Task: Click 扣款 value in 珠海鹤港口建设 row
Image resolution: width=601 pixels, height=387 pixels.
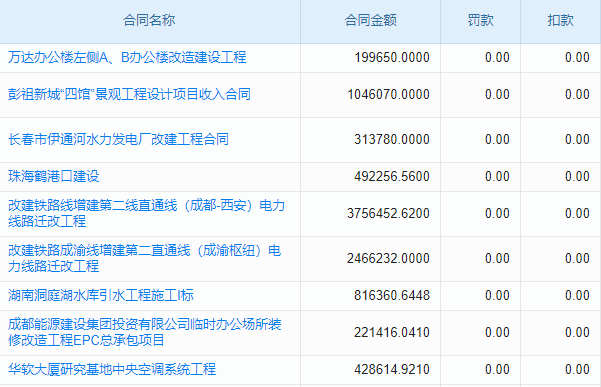Action: coord(577,176)
